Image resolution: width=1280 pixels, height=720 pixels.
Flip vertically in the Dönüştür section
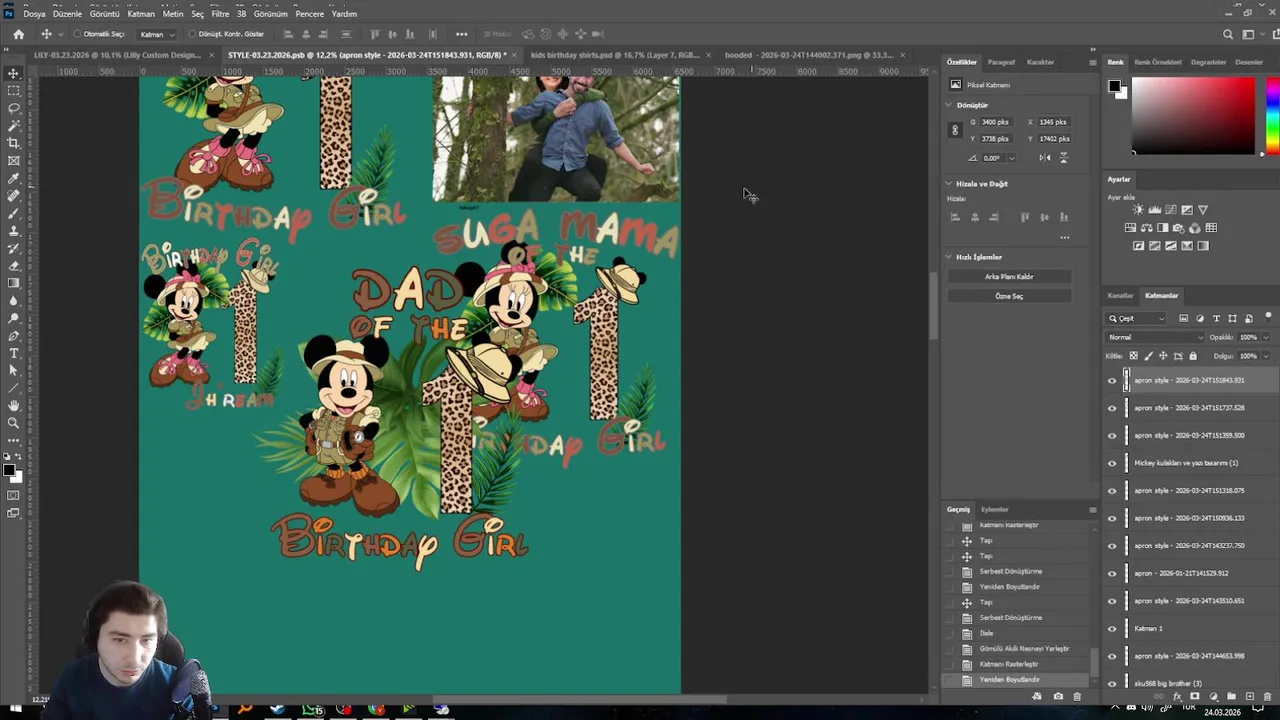[x=1063, y=158]
